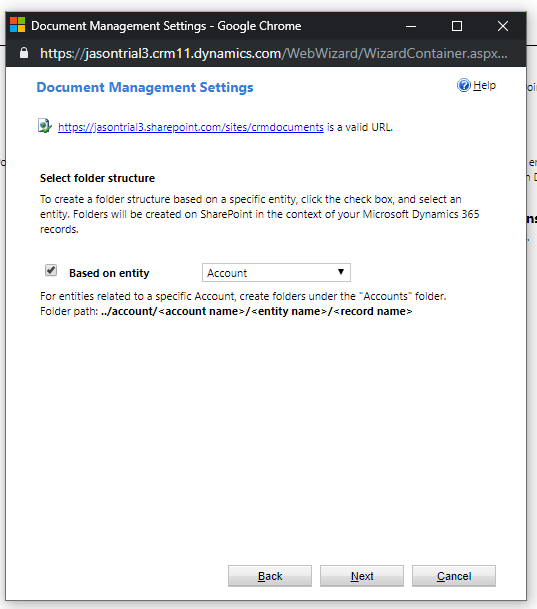This screenshot has height=609, width=537.
Task: Click the Back button
Action: coord(270,576)
